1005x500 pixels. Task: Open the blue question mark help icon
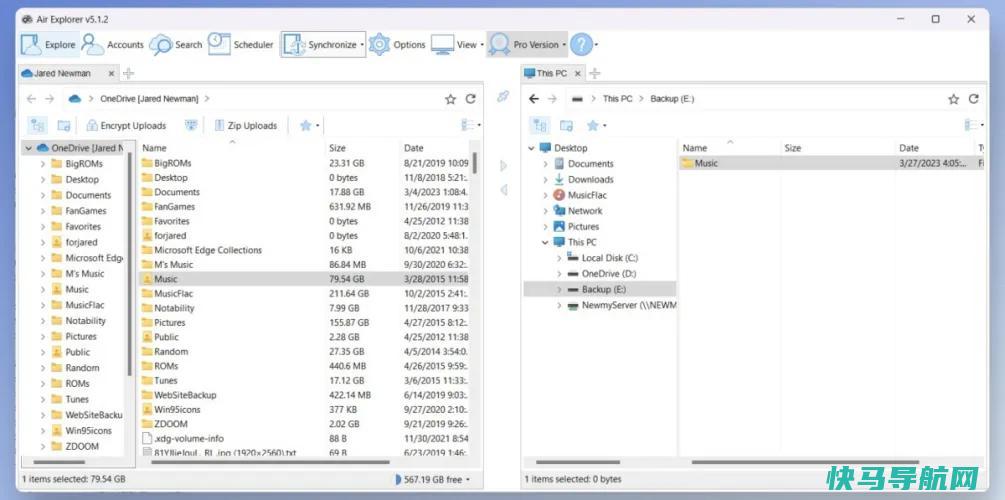pyautogui.click(x=581, y=45)
